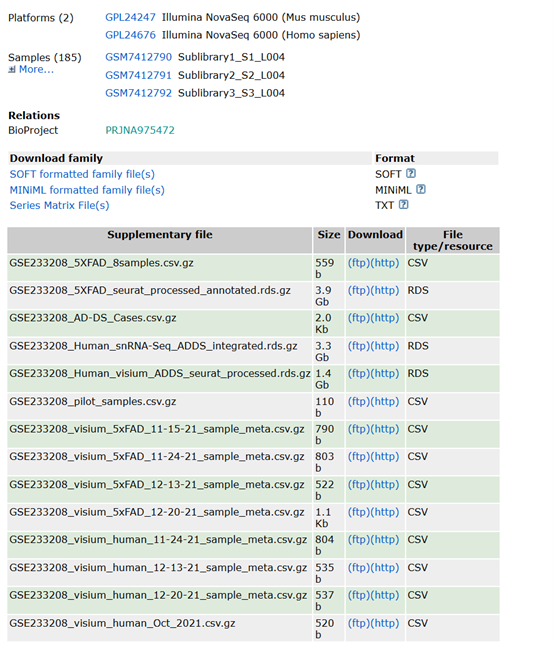Download pilot_samples.csv.gz via ftp
554x645 pixels.
coord(359,401)
